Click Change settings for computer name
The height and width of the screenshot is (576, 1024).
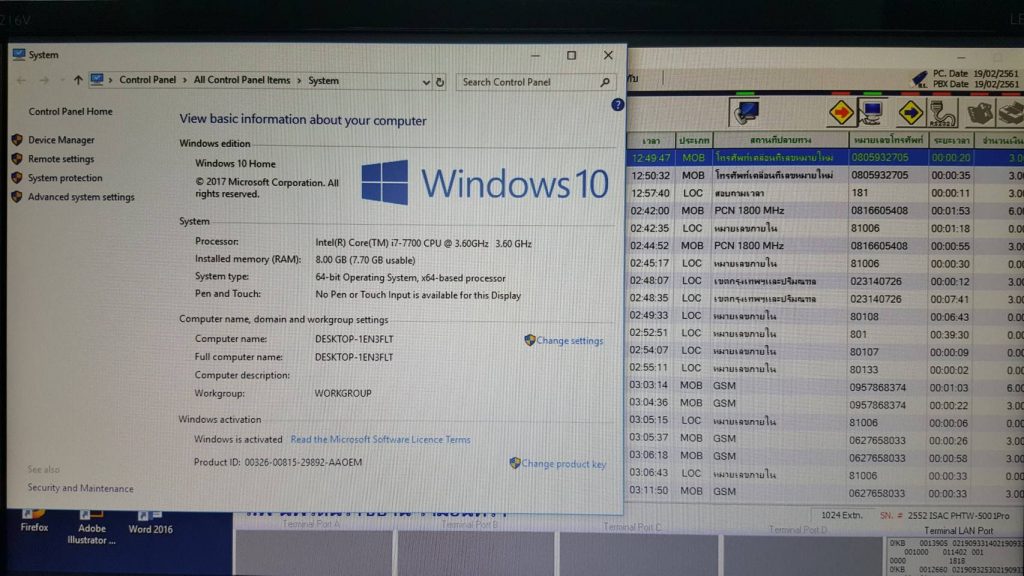569,341
